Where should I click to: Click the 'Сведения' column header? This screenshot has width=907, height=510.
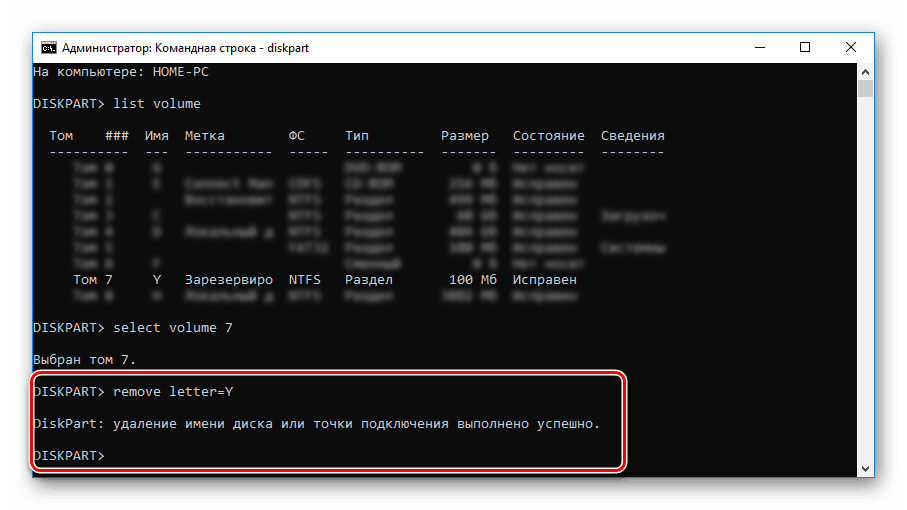[x=633, y=136]
